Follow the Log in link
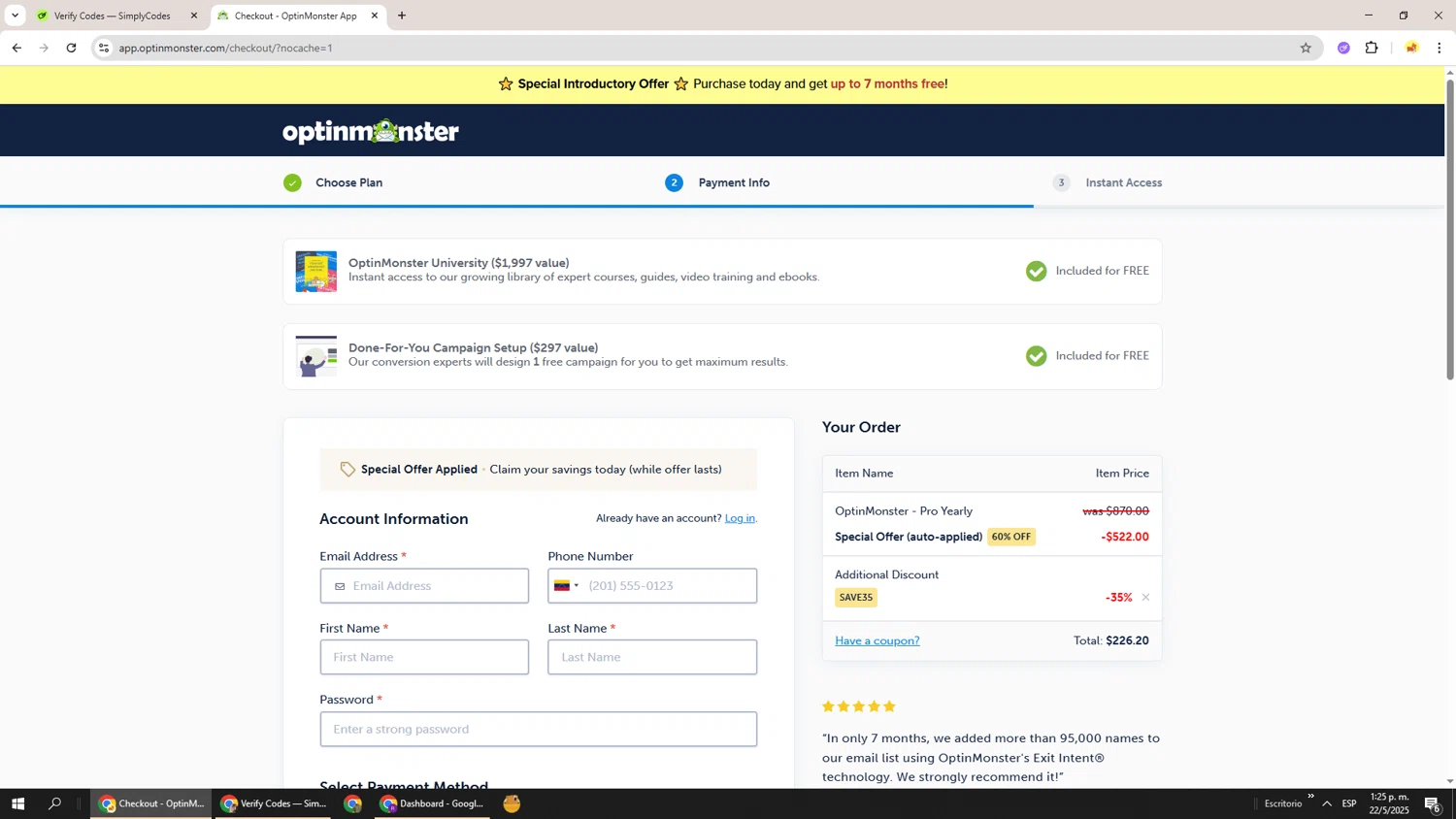 click(x=740, y=518)
